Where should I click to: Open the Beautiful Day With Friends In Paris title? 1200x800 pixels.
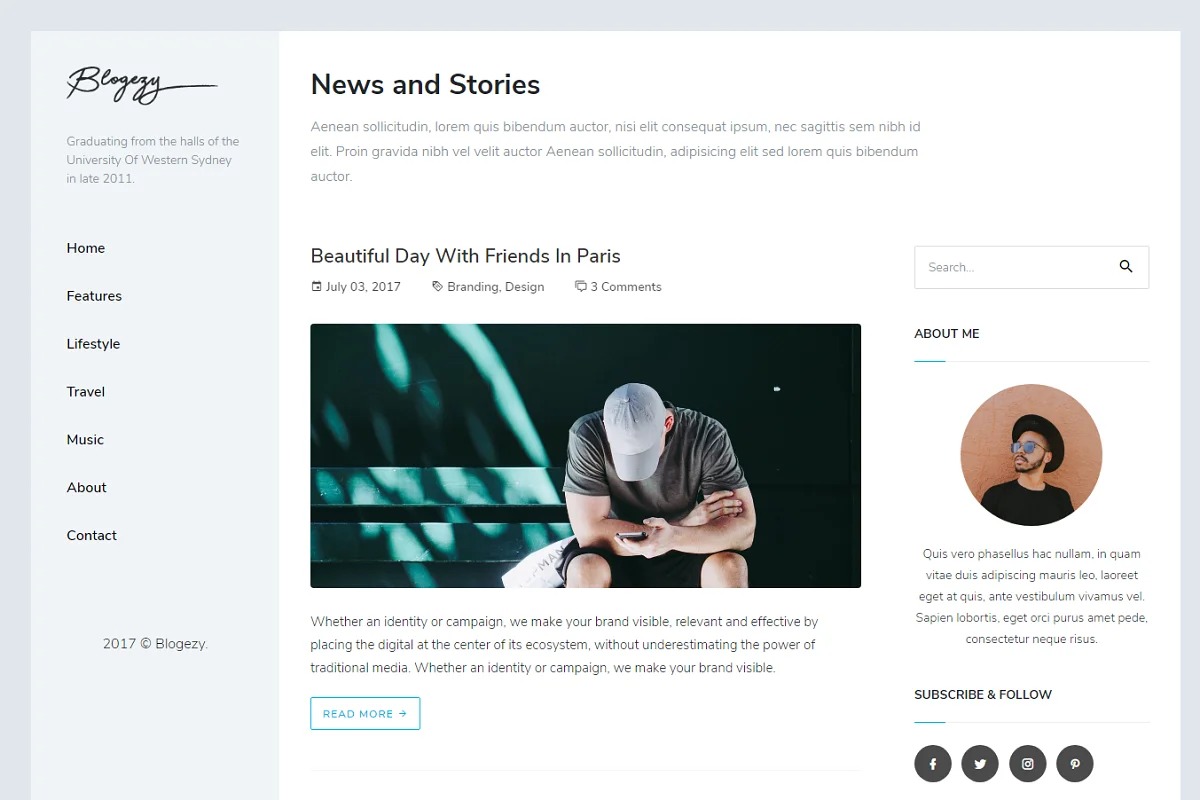pos(466,256)
